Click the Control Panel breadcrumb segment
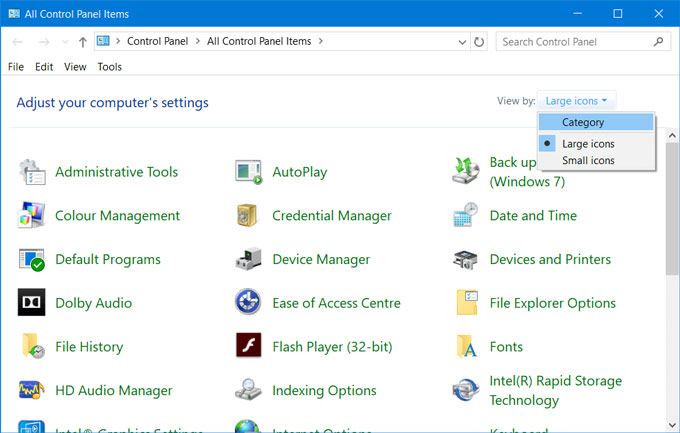The width and height of the screenshot is (680, 433). (157, 41)
